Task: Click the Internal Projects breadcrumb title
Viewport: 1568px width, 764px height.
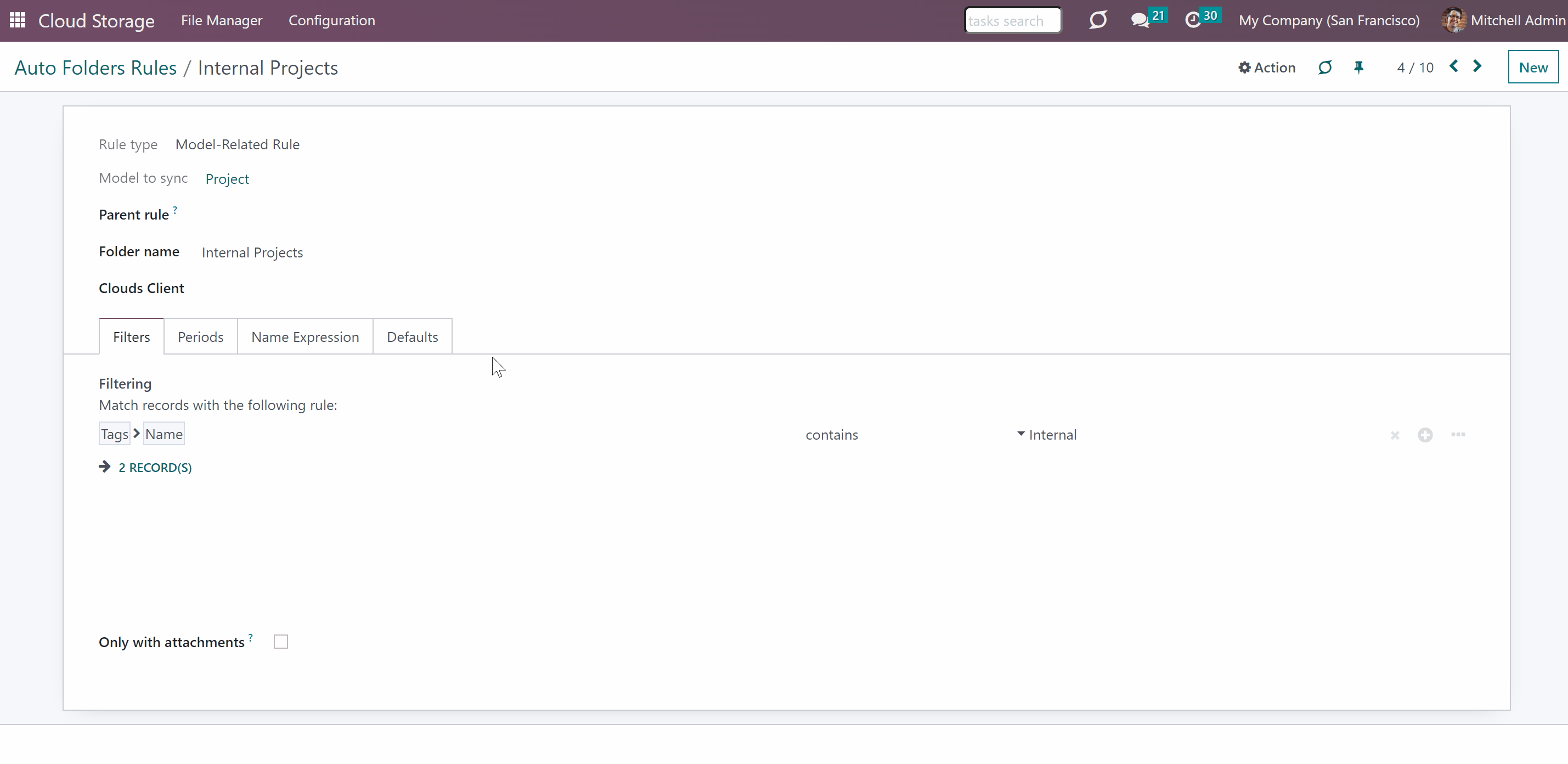Action: click(x=268, y=68)
